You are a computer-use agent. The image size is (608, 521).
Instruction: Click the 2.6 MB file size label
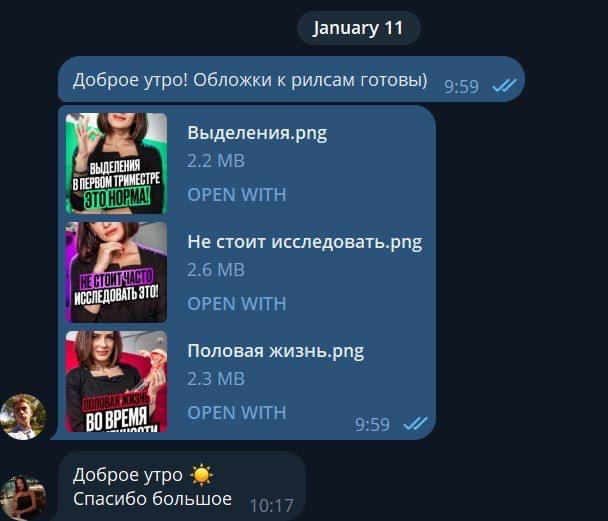pyautogui.click(x=216, y=270)
